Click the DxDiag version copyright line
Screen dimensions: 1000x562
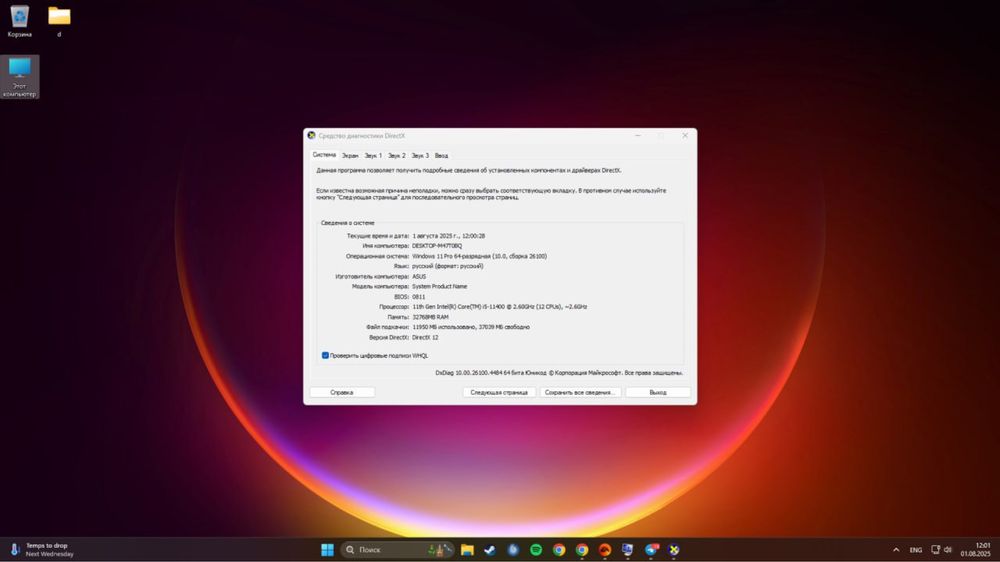(559, 373)
